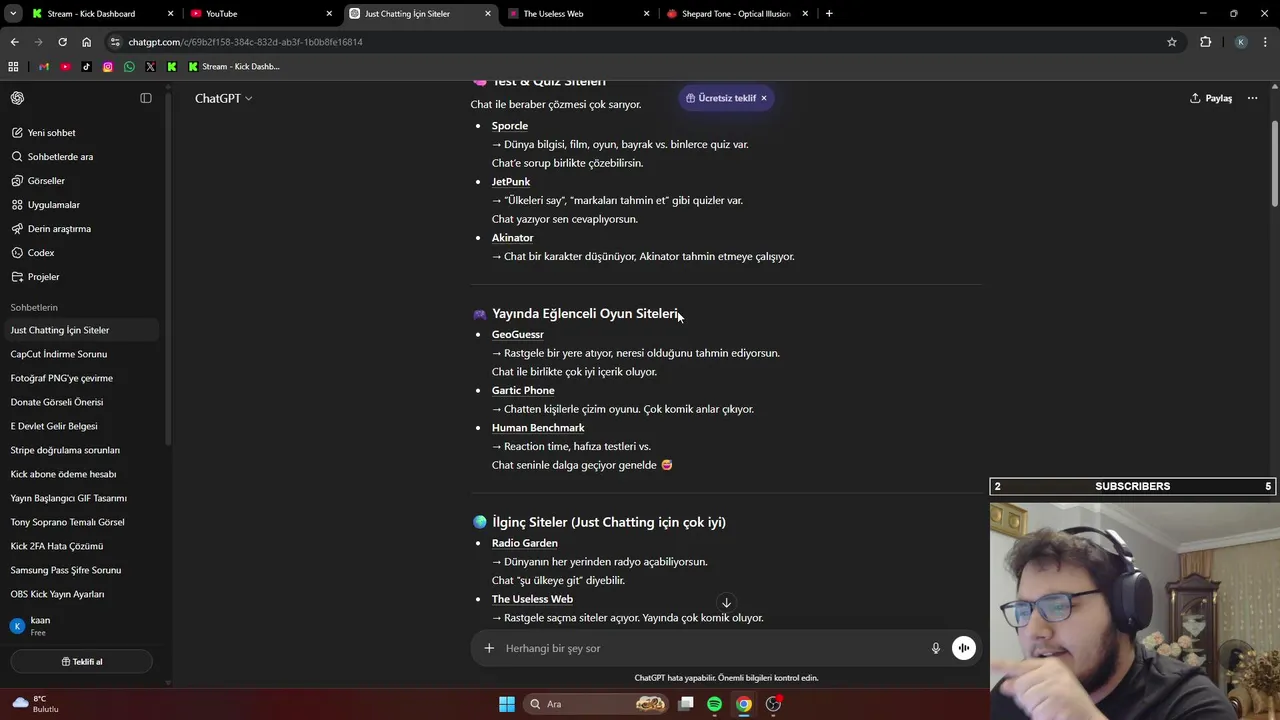Click the browser back arrow
Viewport: 1280px width, 720px height.
pos(14,42)
